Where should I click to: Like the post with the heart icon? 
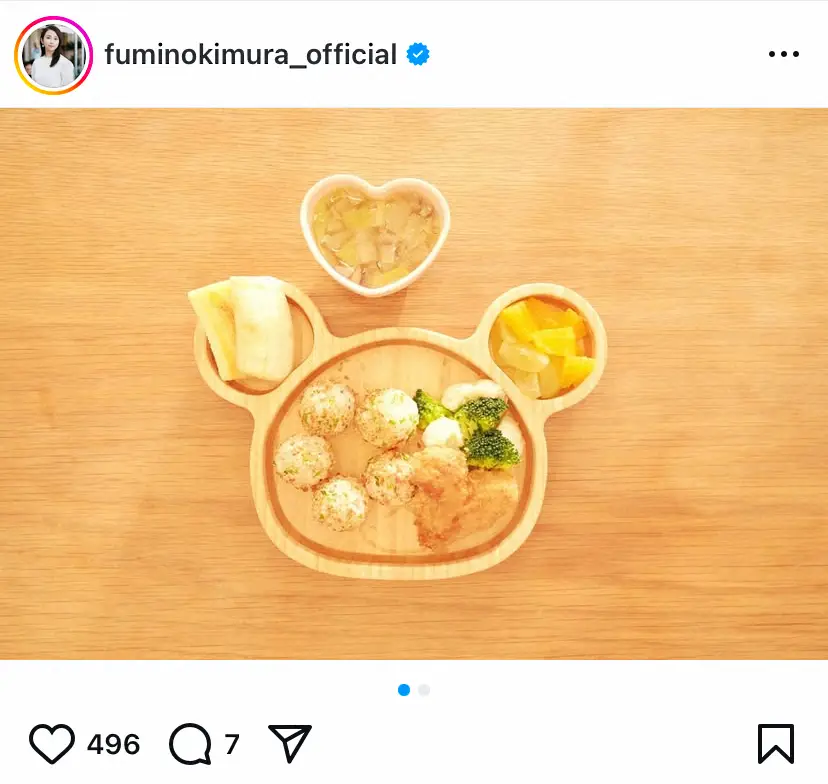coord(52,744)
